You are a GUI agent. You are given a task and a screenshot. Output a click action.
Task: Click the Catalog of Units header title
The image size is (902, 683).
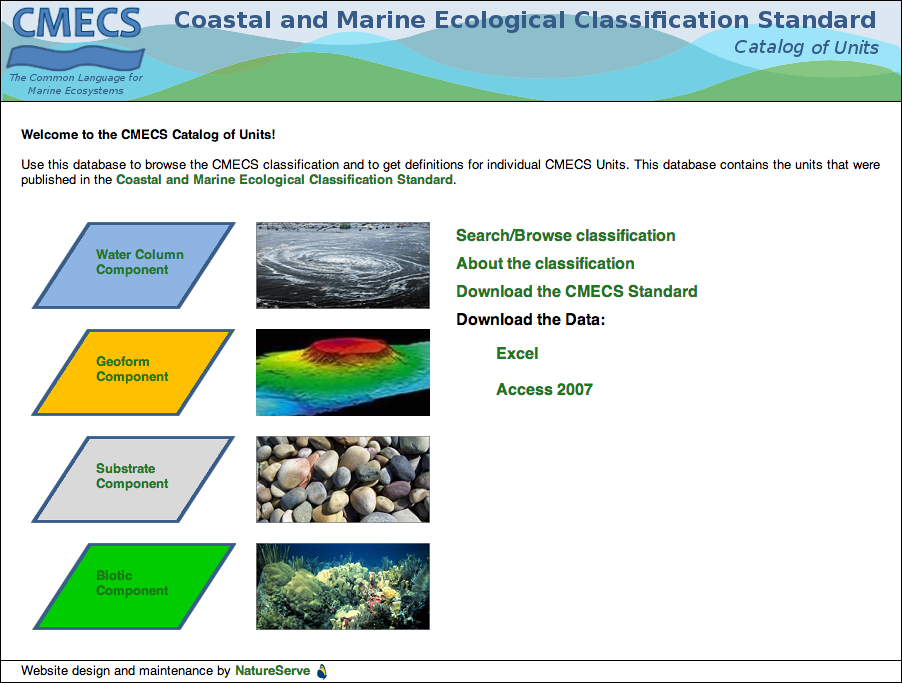pyautogui.click(x=806, y=47)
